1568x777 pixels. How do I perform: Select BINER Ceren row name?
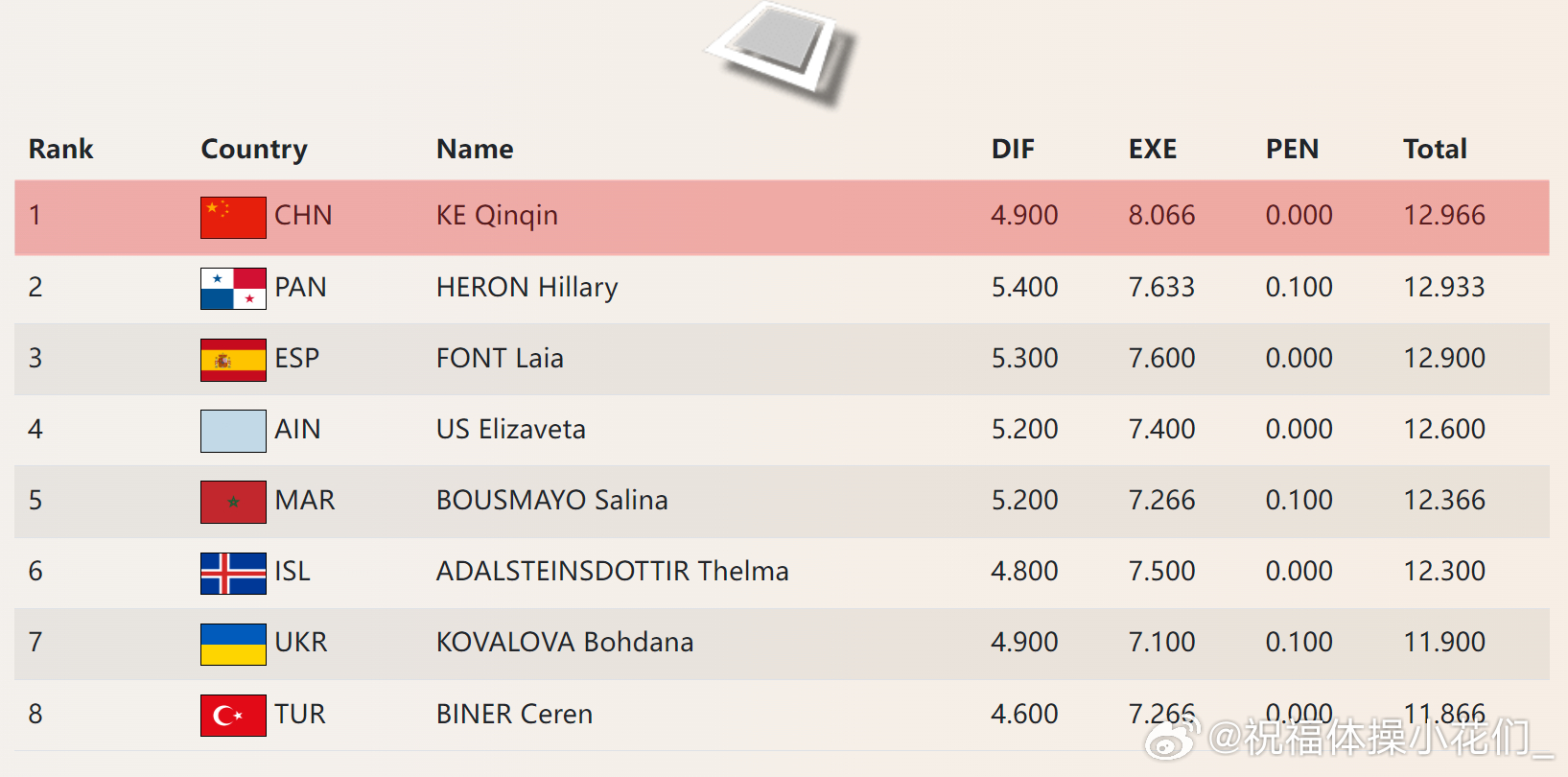pos(514,714)
